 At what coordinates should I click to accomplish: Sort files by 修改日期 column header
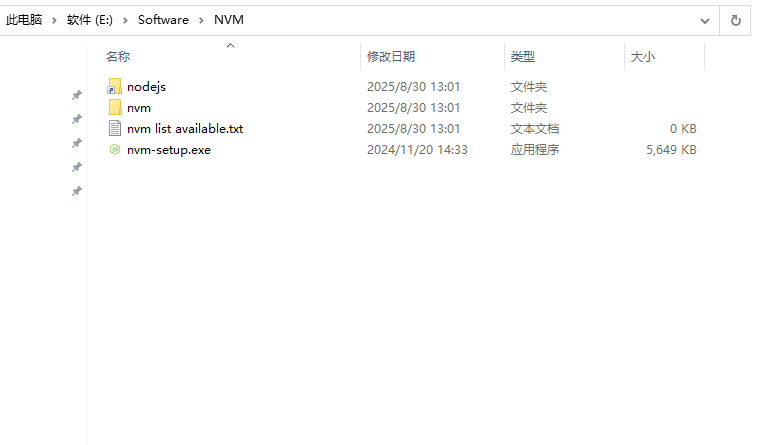tap(391, 57)
